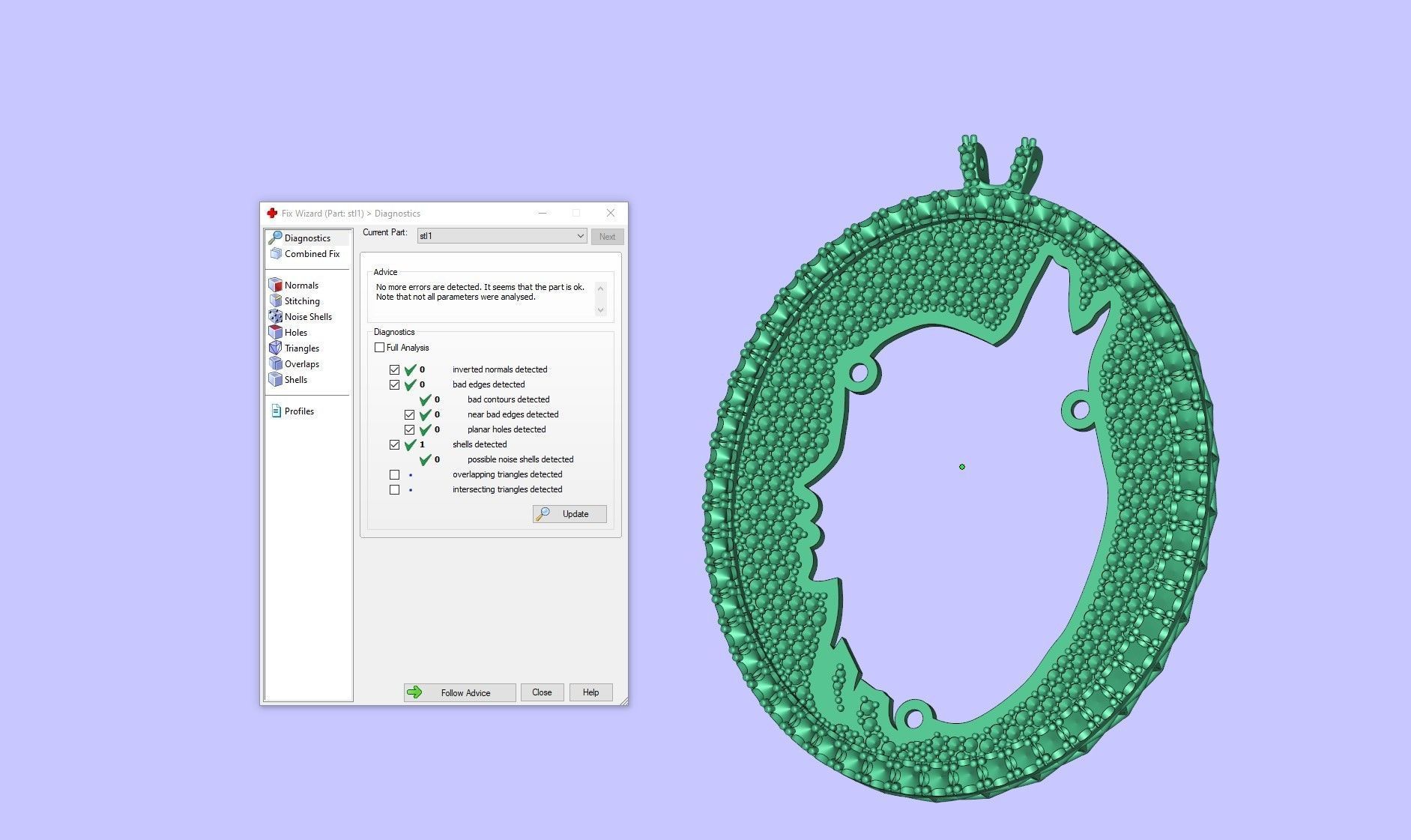Click the Close button at dialog bottom
Viewport: 1411px width, 840px height.
[542, 692]
